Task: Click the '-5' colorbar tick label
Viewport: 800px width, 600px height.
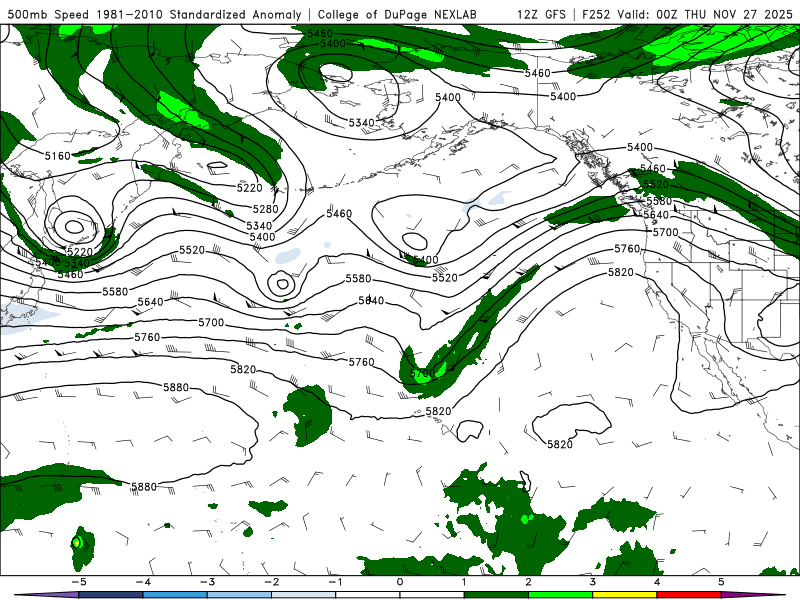Action: click(79, 582)
